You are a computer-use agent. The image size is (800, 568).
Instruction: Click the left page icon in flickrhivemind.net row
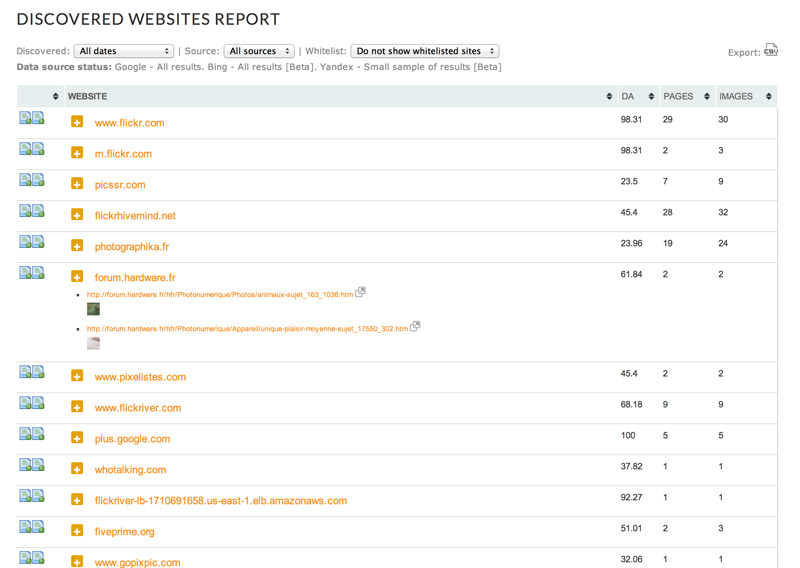[x=25, y=210]
